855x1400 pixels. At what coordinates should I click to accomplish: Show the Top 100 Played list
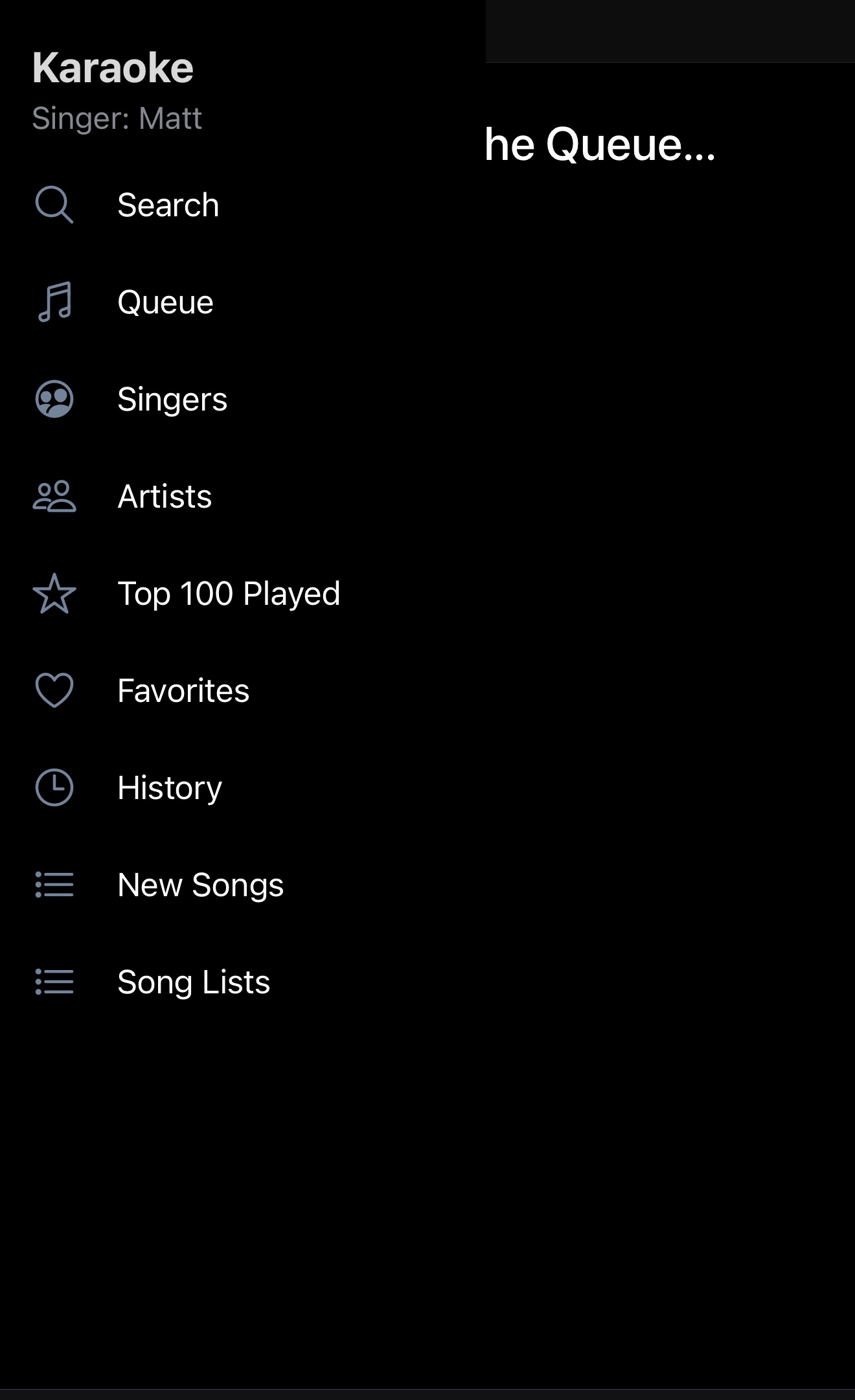click(229, 594)
